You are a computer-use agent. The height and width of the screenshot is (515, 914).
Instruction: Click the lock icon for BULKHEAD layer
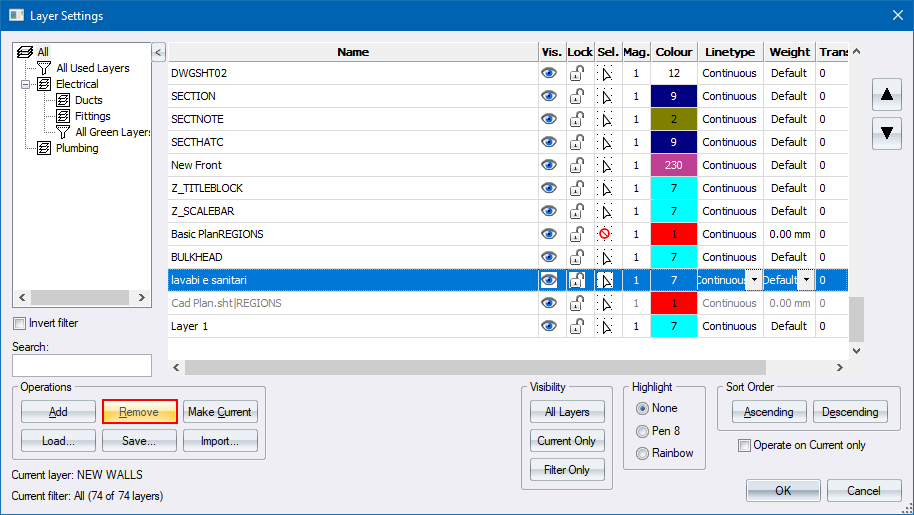[578, 258]
